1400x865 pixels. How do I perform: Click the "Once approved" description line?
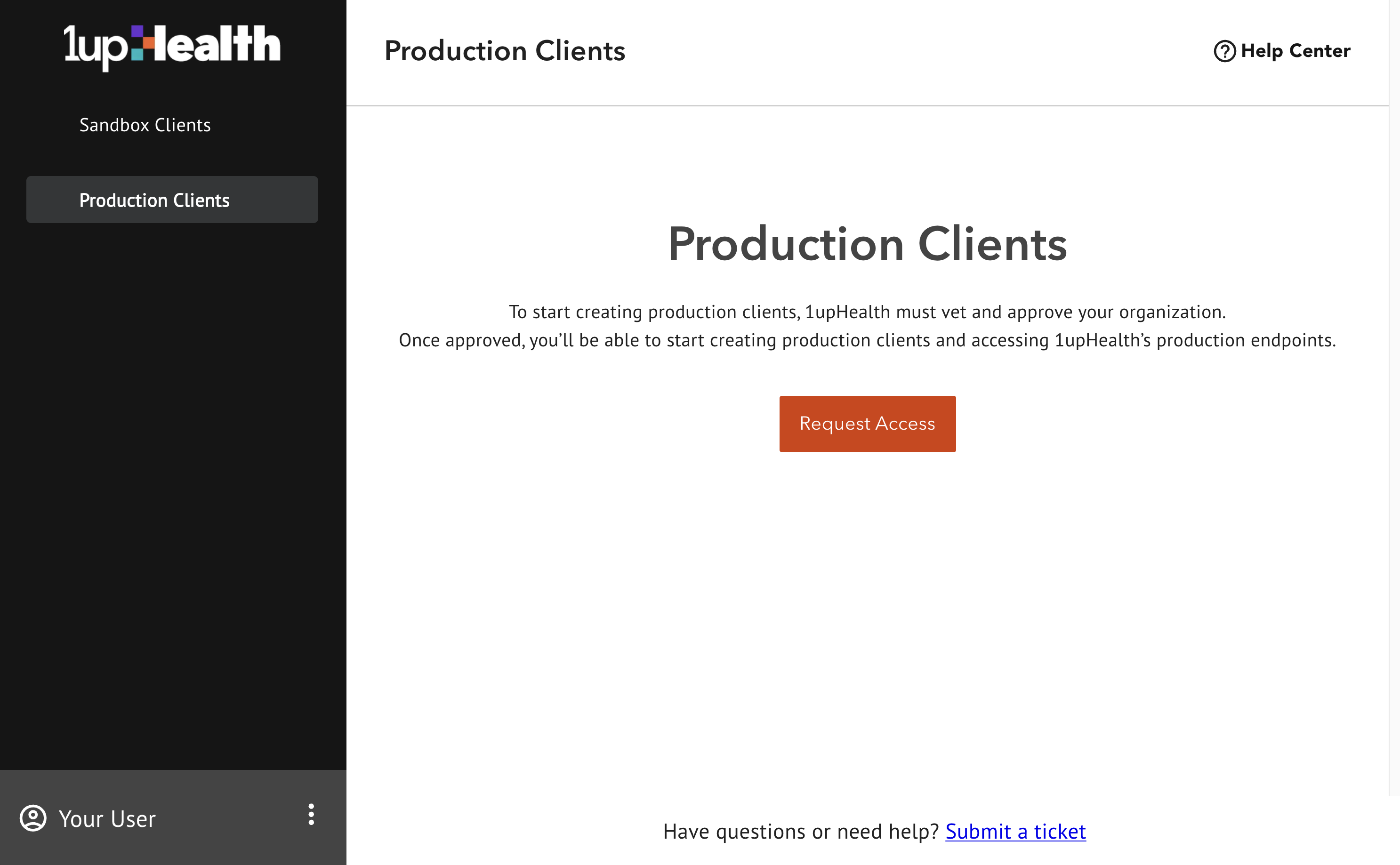pos(867,340)
